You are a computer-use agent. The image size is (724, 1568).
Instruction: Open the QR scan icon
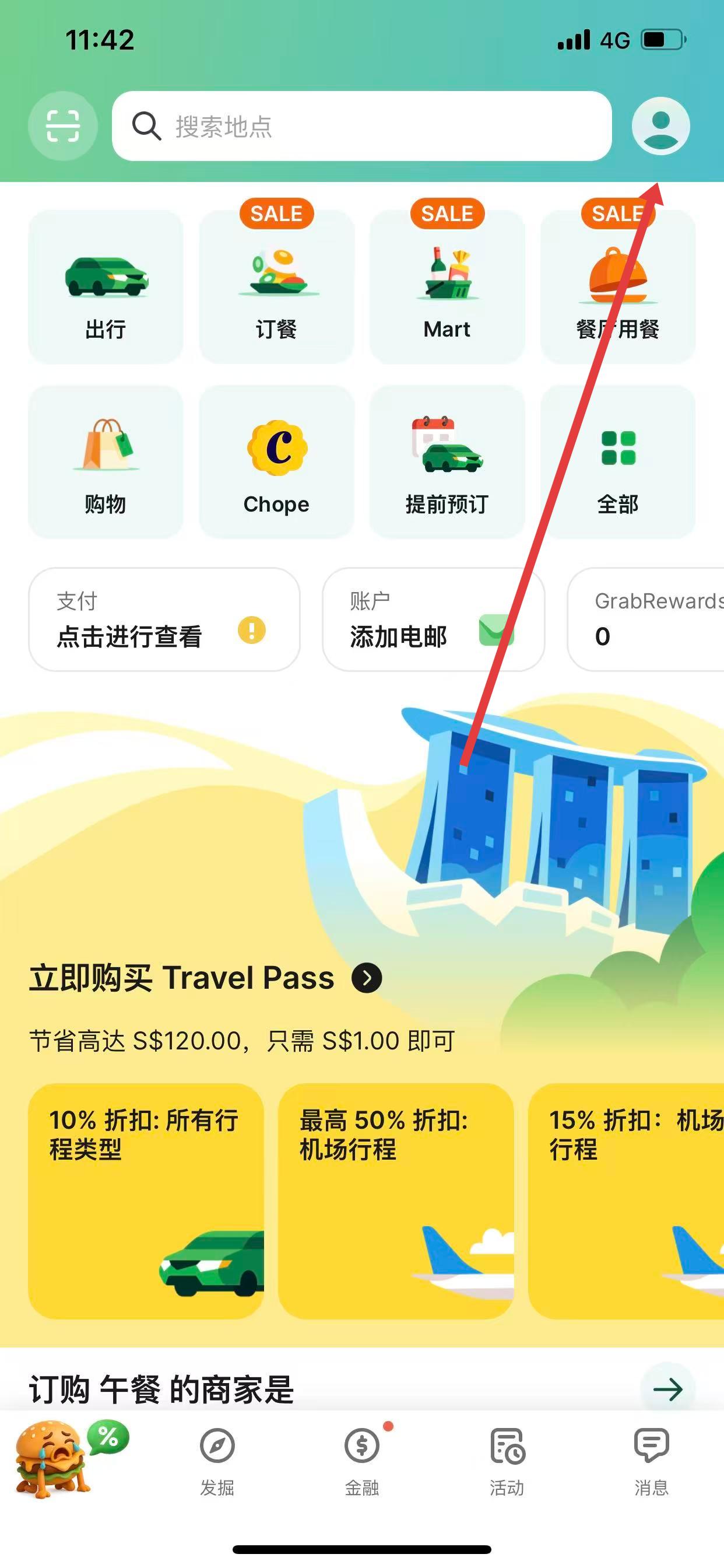click(63, 126)
